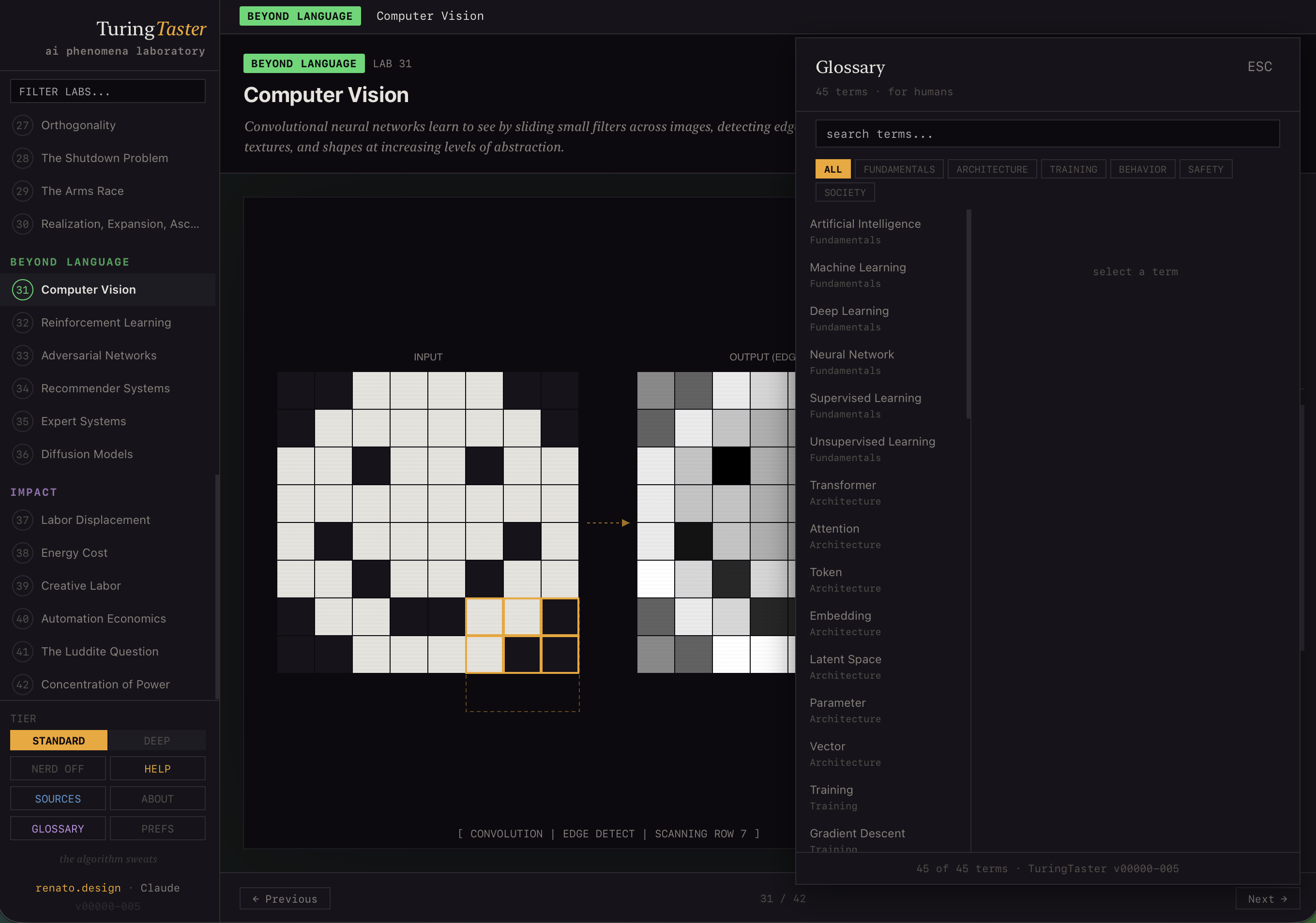Toggle the NERD OFF button
Screen dimensions: 1316x923
pos(58,769)
